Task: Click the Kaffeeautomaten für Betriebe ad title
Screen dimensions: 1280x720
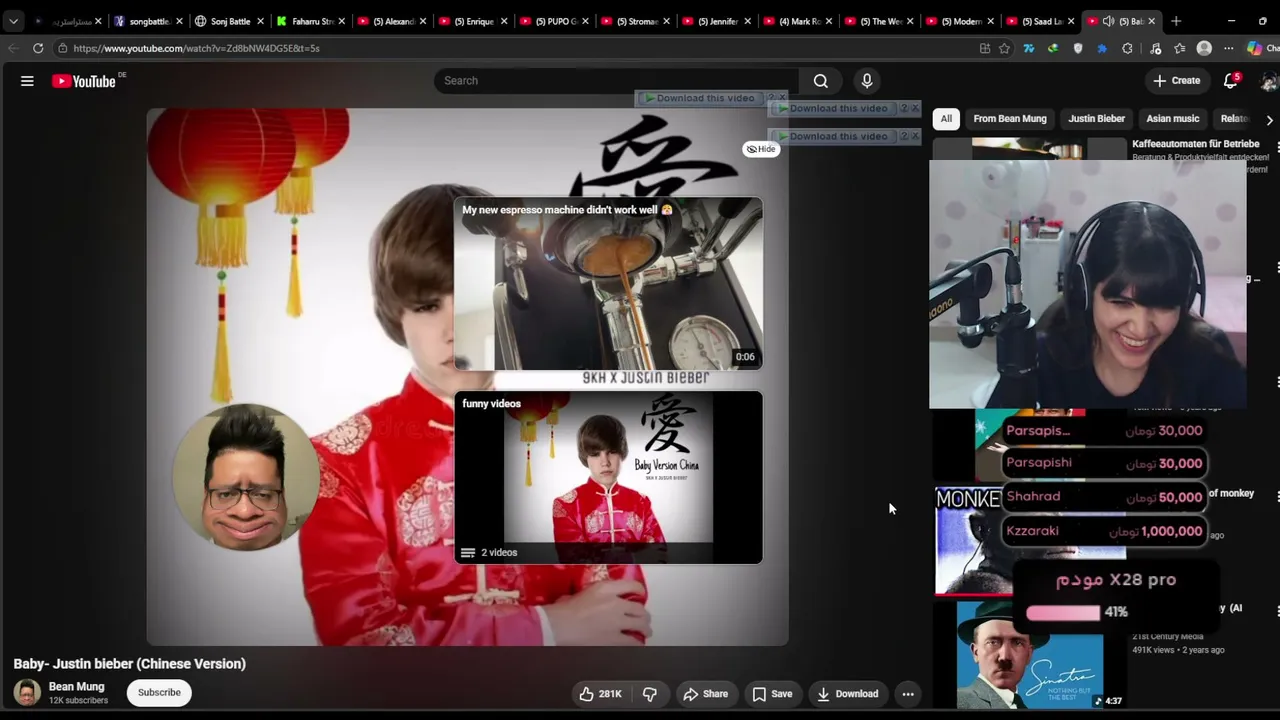Action: pos(1195,144)
